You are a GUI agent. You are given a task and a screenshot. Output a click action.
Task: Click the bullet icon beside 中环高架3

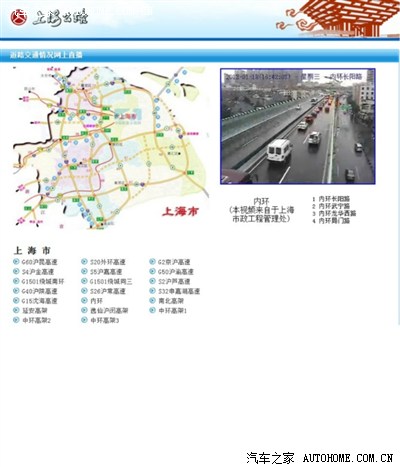point(84,320)
